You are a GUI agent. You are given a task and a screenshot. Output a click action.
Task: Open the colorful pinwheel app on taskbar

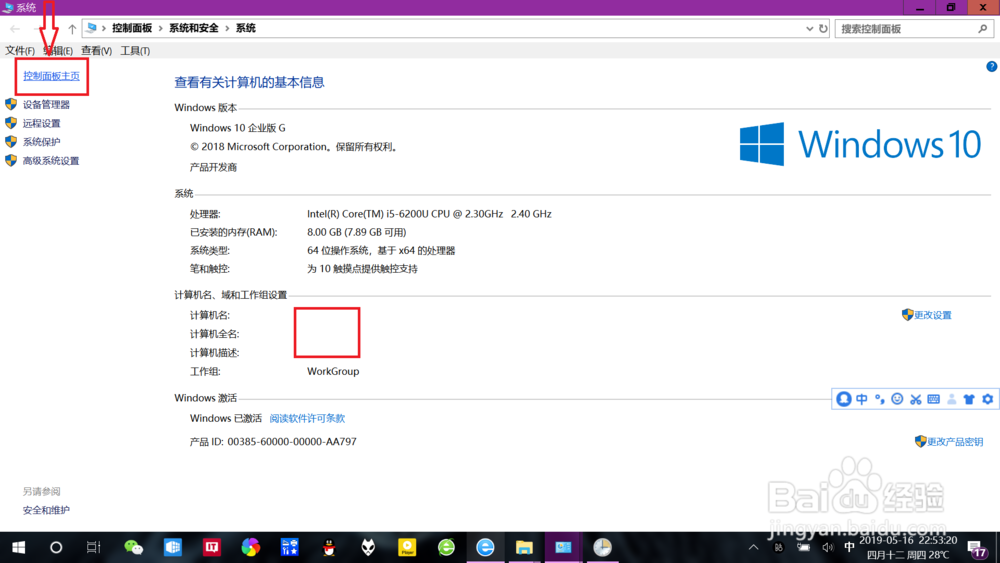(x=251, y=547)
